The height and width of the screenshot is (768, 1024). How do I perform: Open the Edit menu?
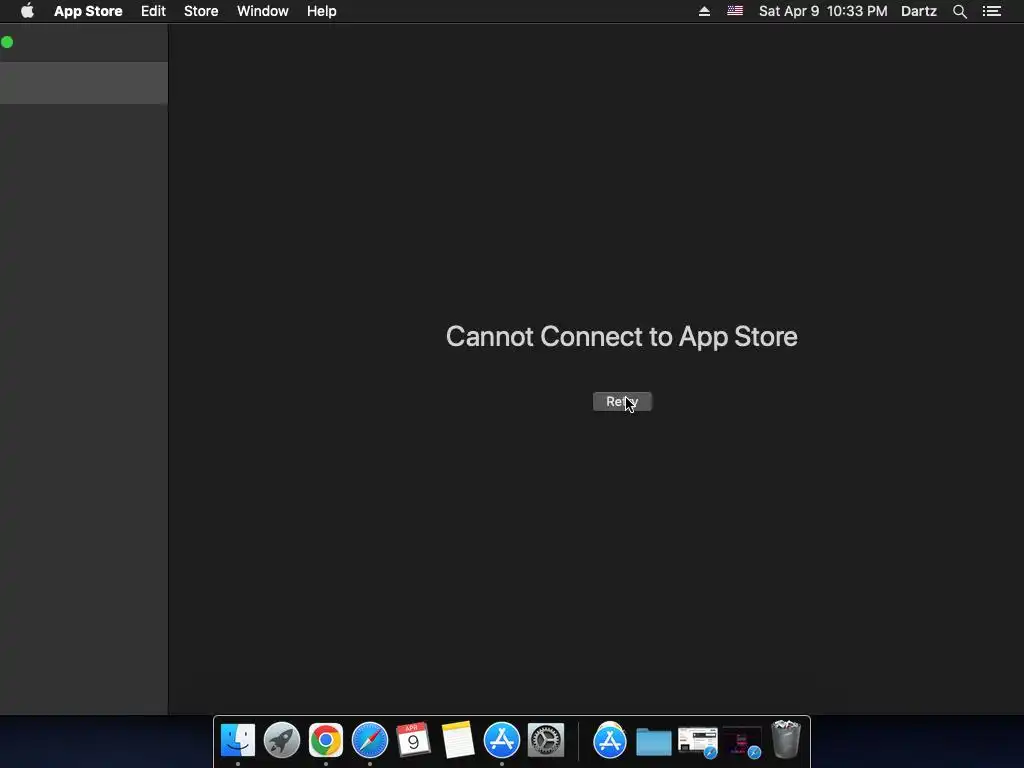(x=153, y=11)
